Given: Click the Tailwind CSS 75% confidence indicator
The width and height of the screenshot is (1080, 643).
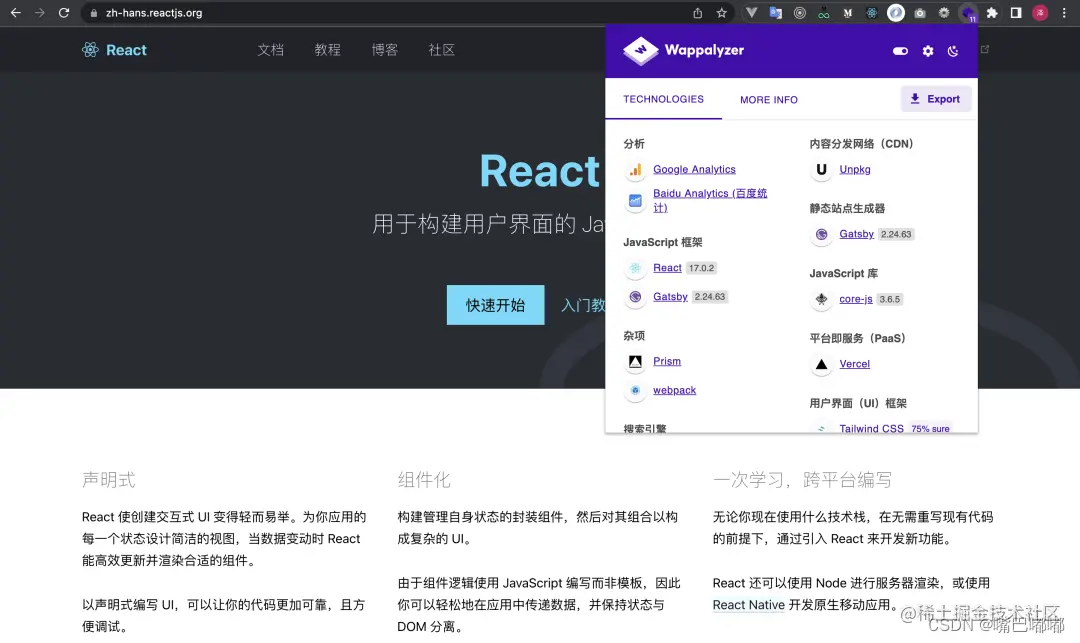Looking at the screenshot, I should pyautogui.click(x=930, y=428).
